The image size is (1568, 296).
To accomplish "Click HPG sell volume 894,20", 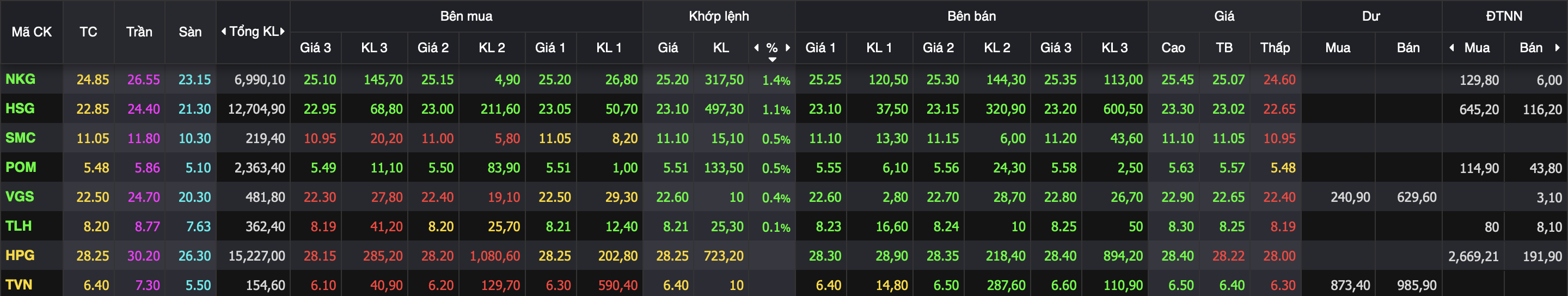I will pos(1123,256).
